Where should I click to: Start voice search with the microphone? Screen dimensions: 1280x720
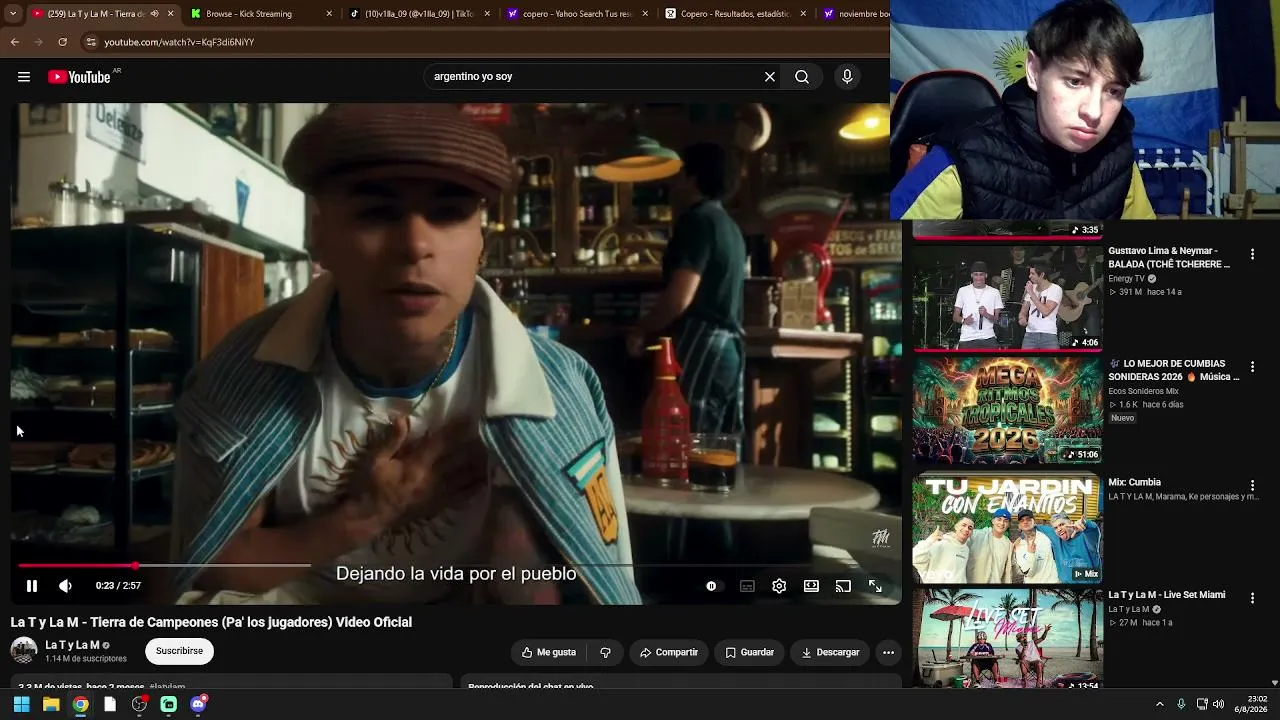tap(847, 77)
